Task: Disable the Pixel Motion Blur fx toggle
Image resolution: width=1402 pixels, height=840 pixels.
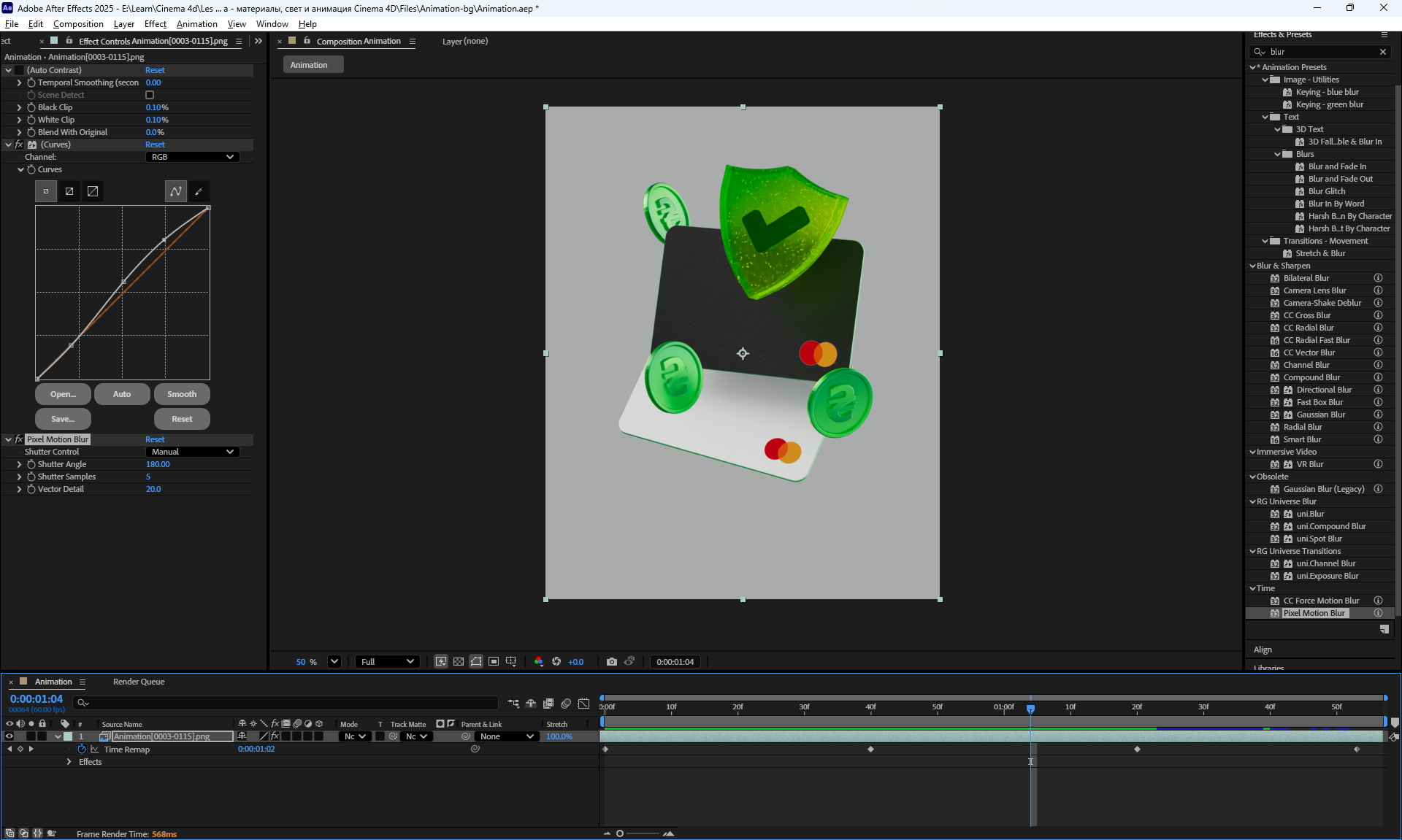Action: 19,439
